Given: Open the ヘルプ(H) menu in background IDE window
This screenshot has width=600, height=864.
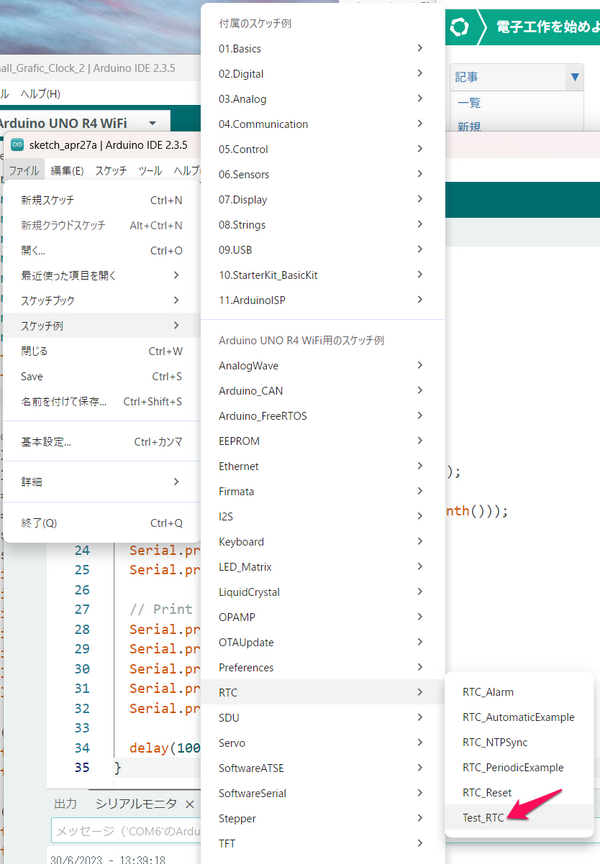Looking at the screenshot, I should tap(40, 94).
